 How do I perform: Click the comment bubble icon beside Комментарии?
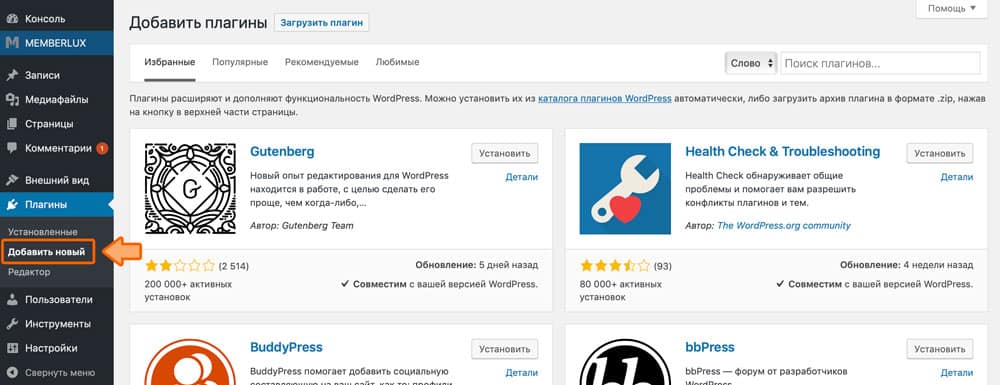pyautogui.click(x=11, y=148)
